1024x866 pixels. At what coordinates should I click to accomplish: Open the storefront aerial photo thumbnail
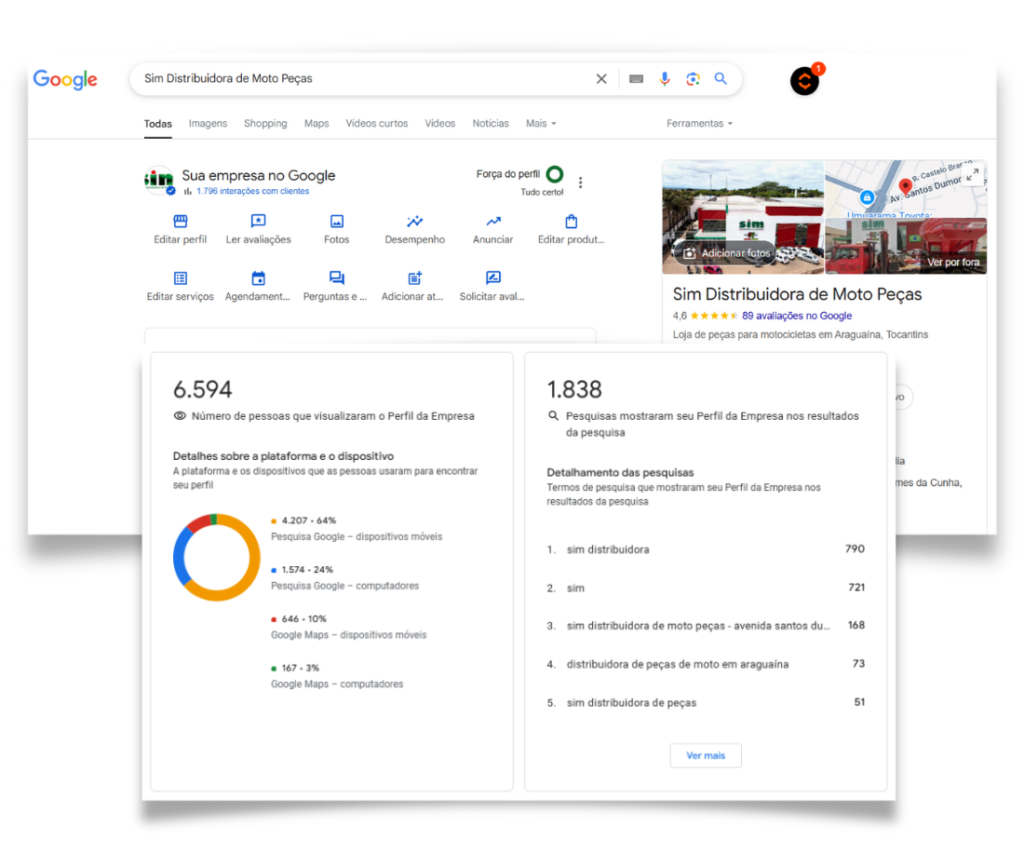tap(743, 217)
